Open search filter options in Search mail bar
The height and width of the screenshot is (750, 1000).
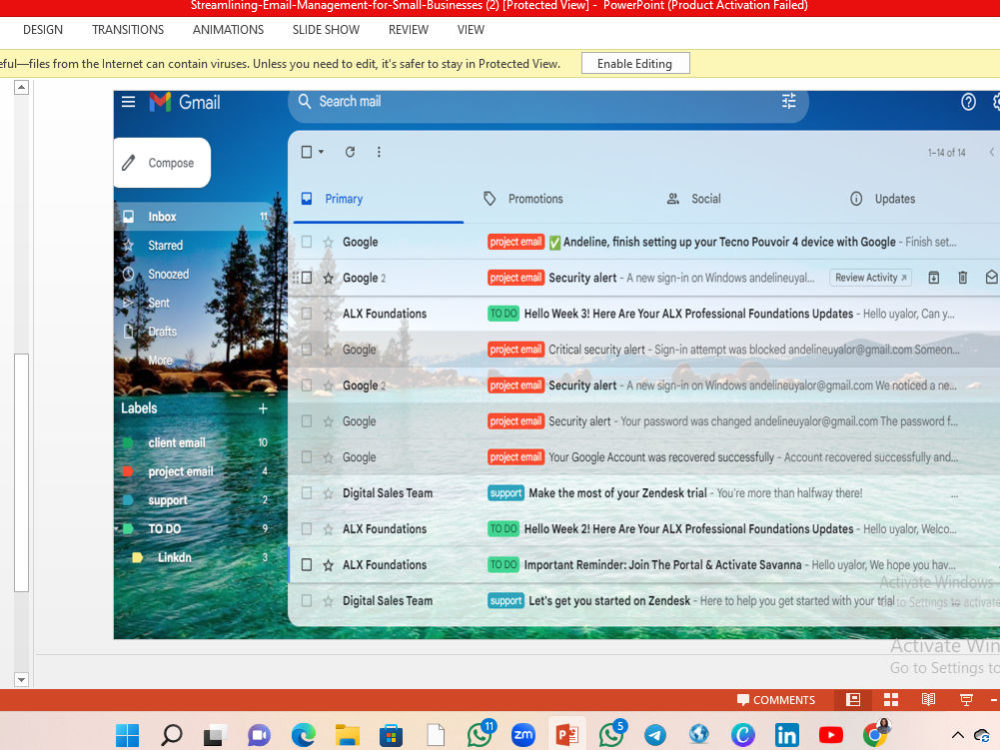(x=789, y=101)
